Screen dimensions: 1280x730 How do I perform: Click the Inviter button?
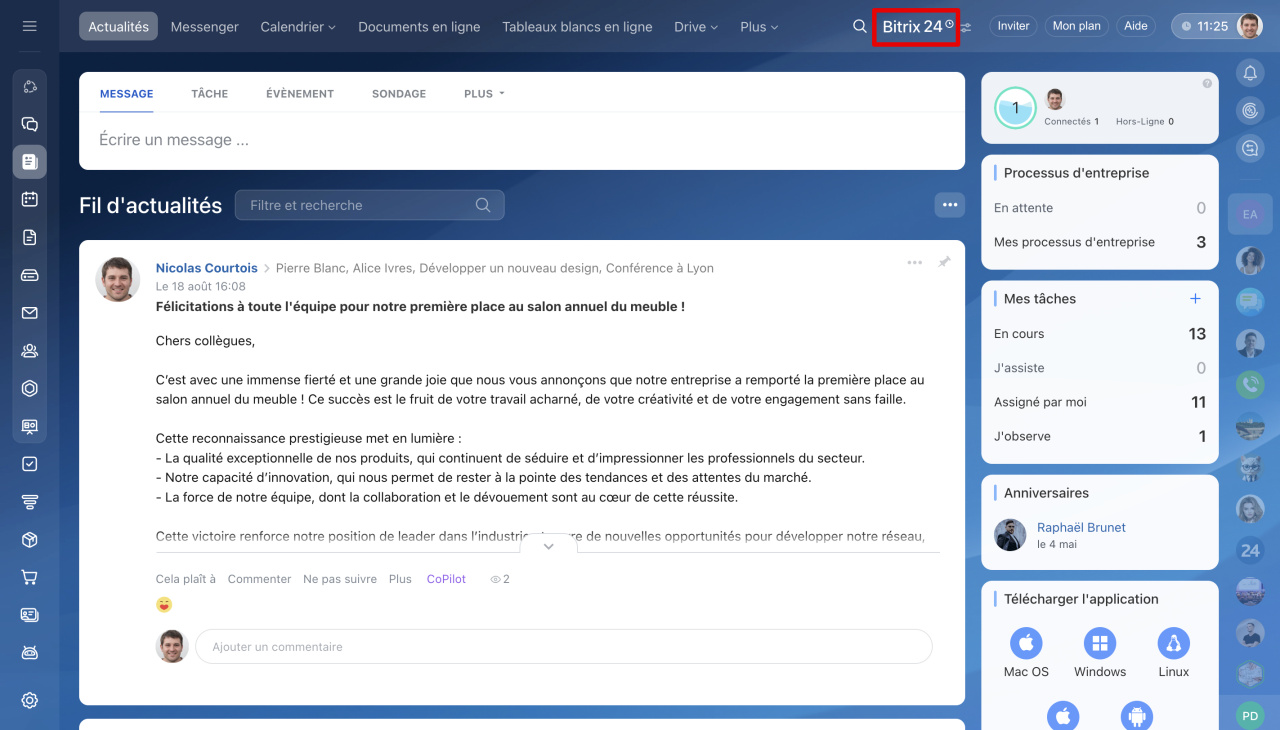coord(1013,26)
